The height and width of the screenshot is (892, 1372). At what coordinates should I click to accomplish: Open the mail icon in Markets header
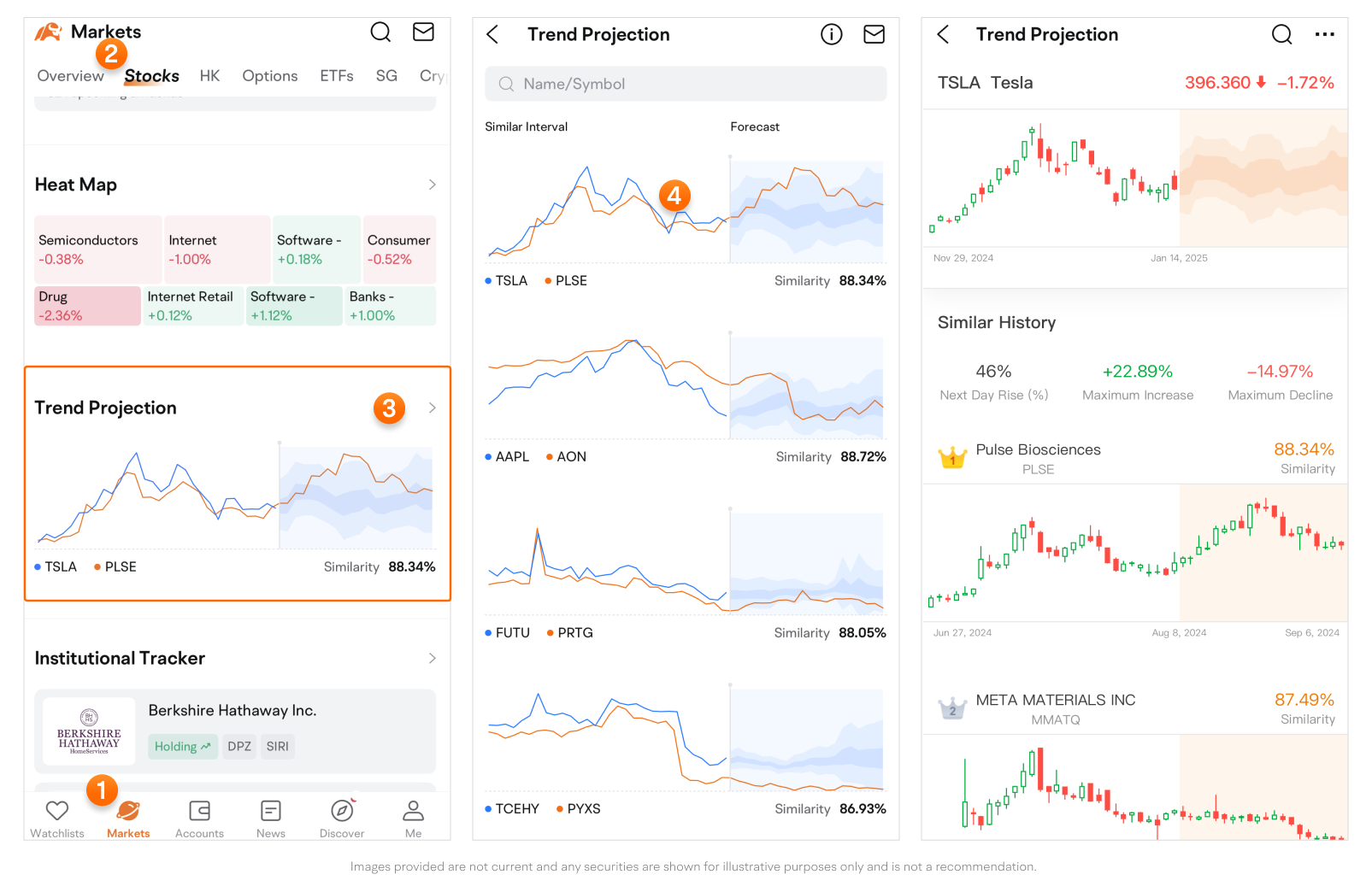423,32
